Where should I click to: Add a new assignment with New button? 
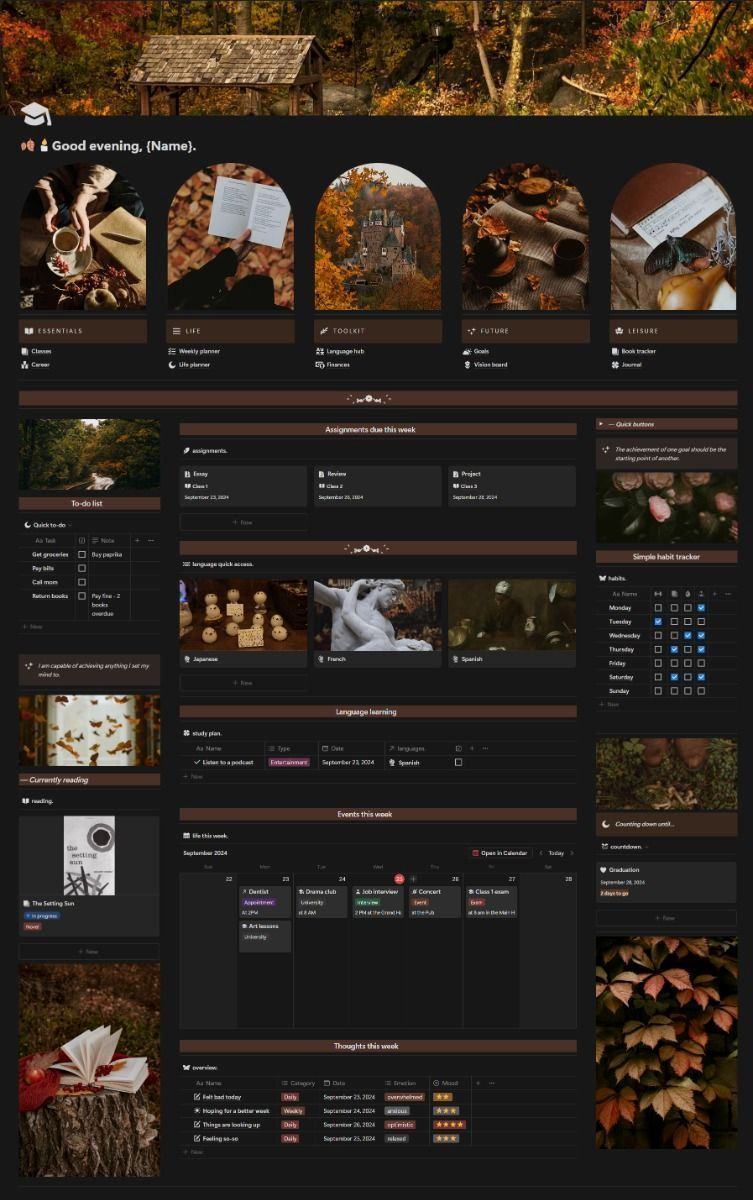click(243, 522)
